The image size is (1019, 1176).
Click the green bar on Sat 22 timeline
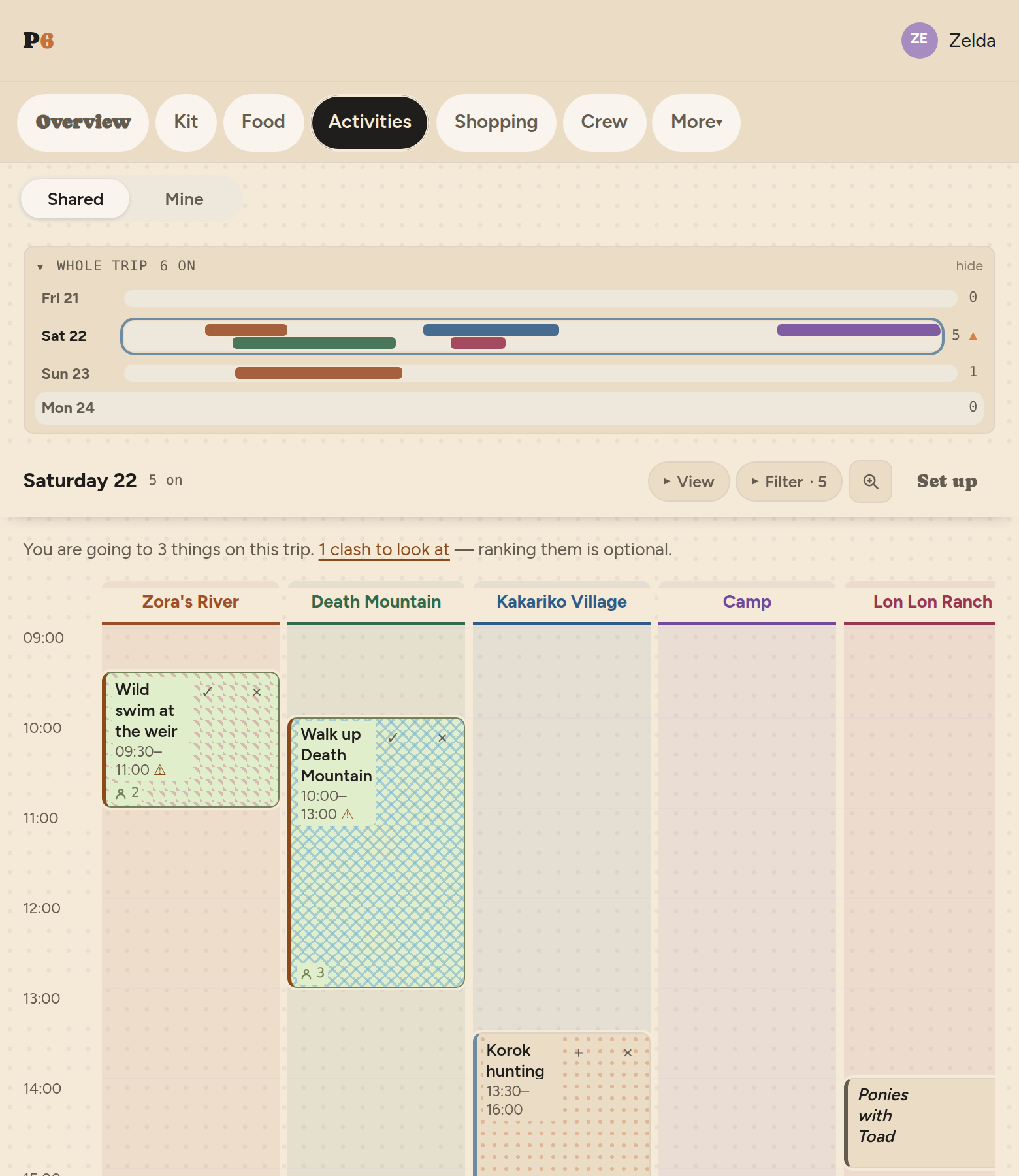click(314, 343)
